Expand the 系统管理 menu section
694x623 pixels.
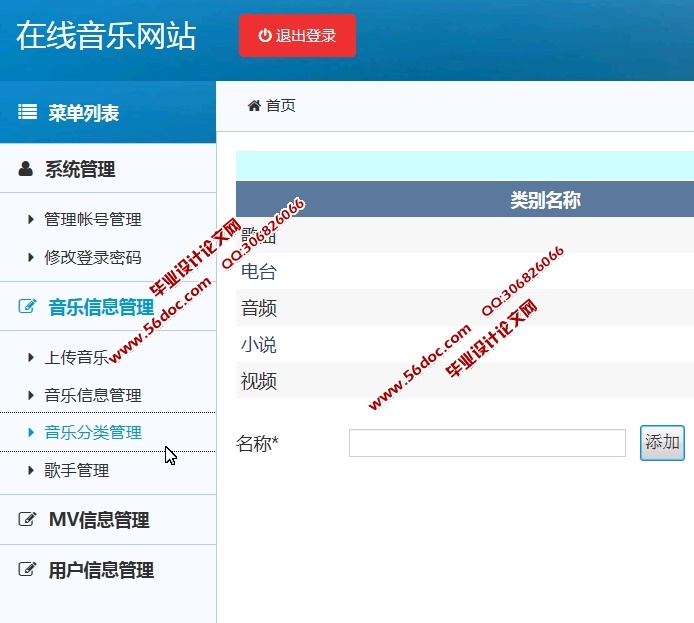point(80,169)
